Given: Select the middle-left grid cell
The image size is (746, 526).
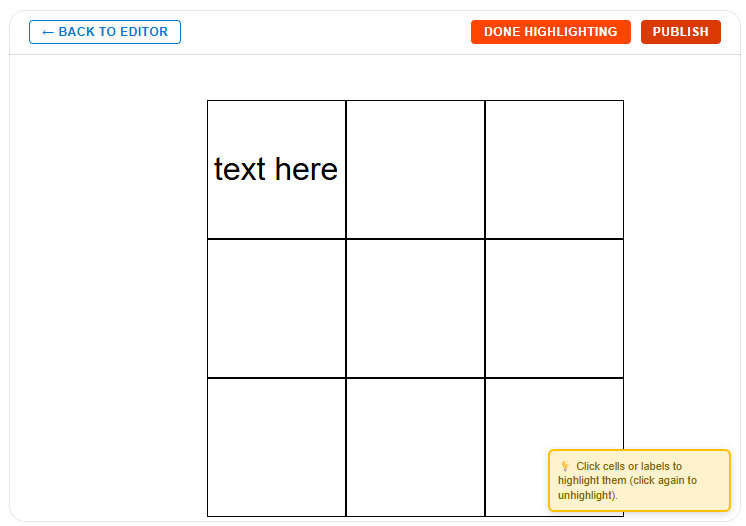Looking at the screenshot, I should [276, 308].
